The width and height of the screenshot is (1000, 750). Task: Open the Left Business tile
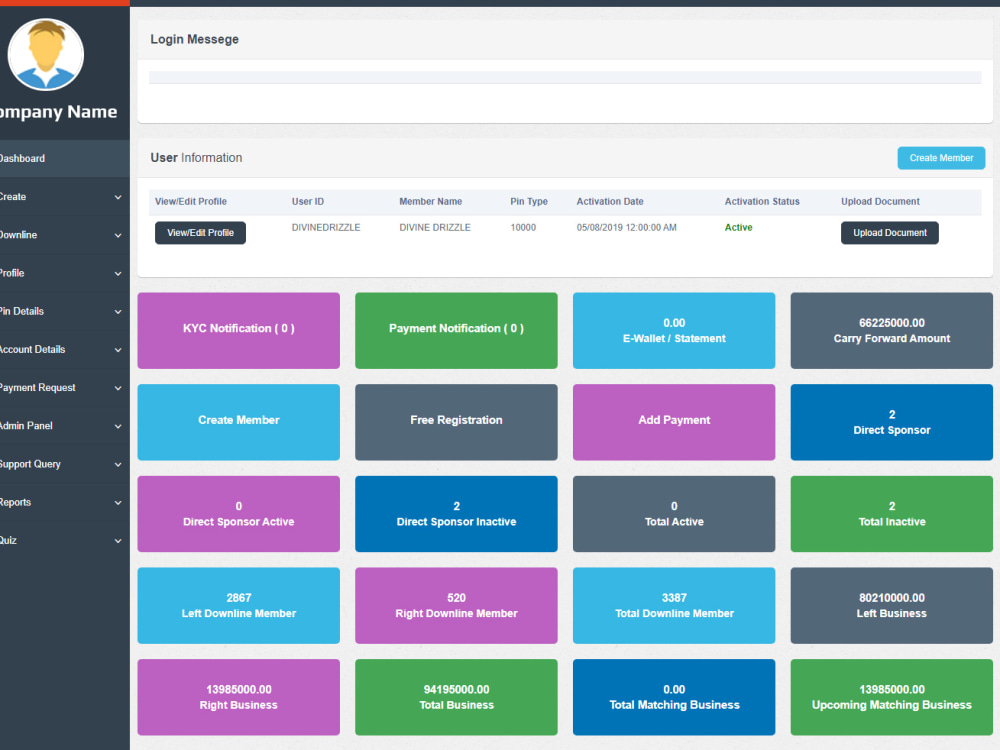(892, 606)
